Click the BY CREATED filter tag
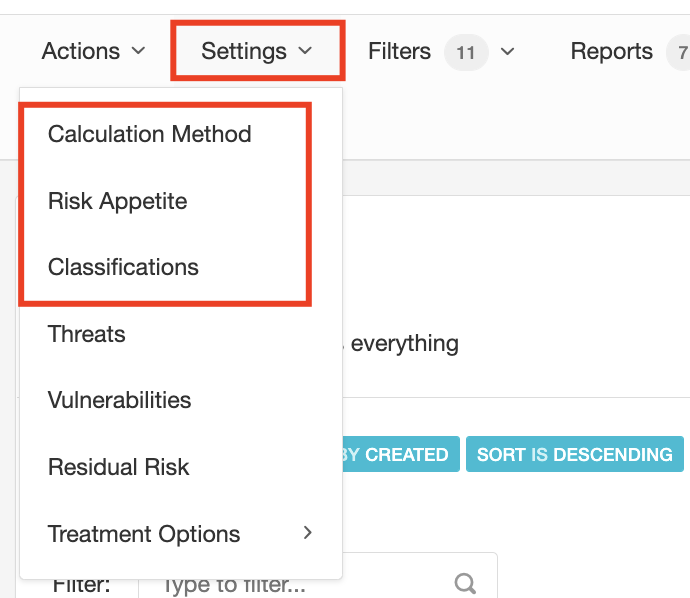Image resolution: width=690 pixels, height=598 pixels. pos(396,454)
